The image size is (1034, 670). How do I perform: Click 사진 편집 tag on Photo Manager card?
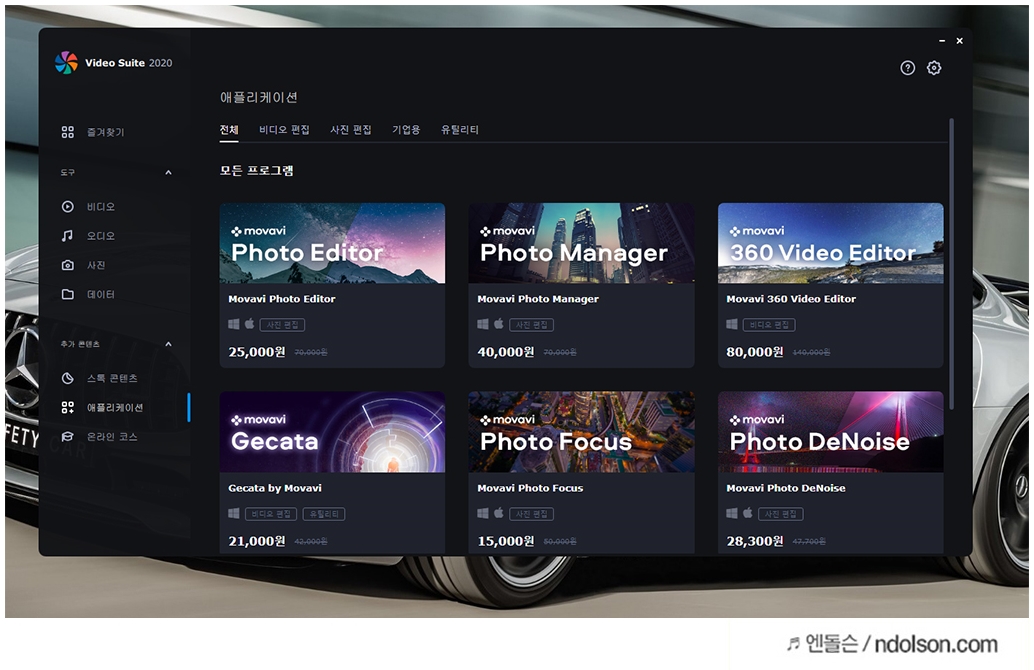click(x=532, y=324)
